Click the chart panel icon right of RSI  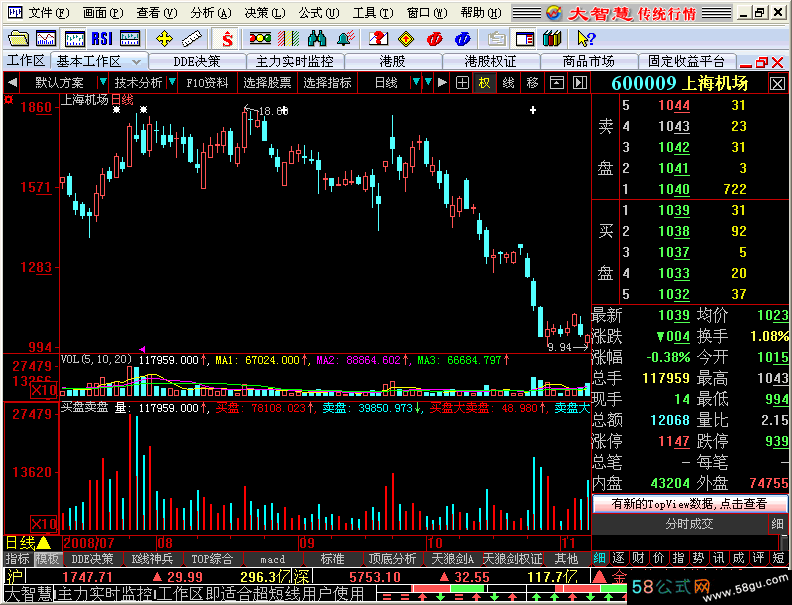pyautogui.click(x=130, y=38)
